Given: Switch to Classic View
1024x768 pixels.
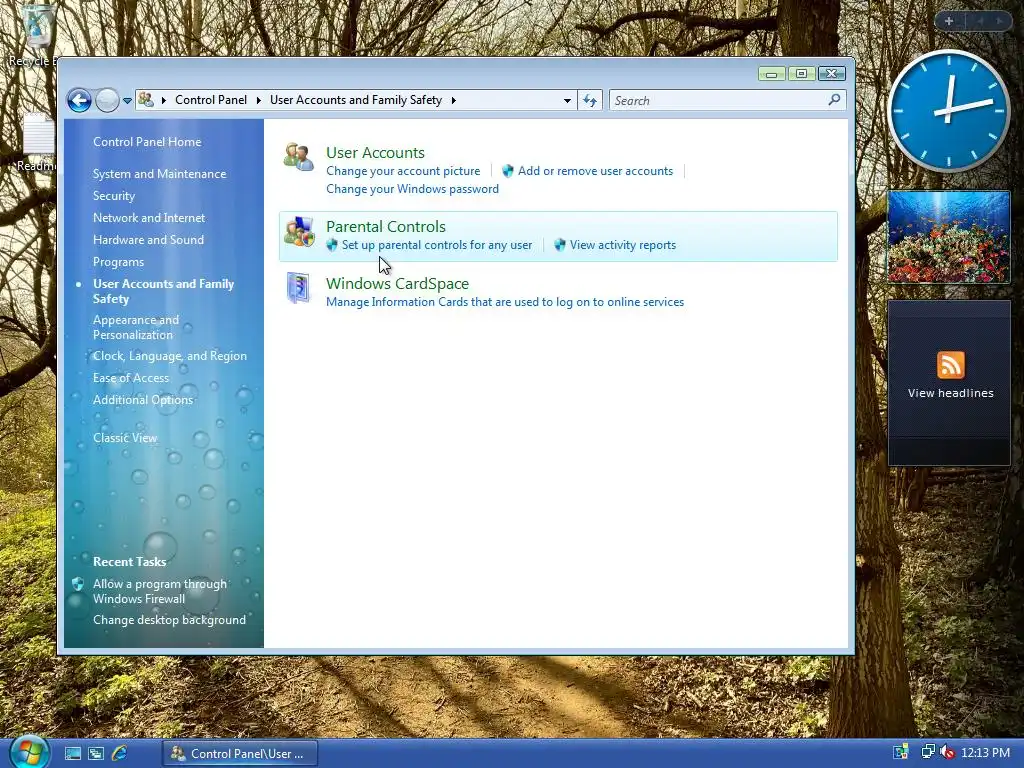Looking at the screenshot, I should pos(125,438).
